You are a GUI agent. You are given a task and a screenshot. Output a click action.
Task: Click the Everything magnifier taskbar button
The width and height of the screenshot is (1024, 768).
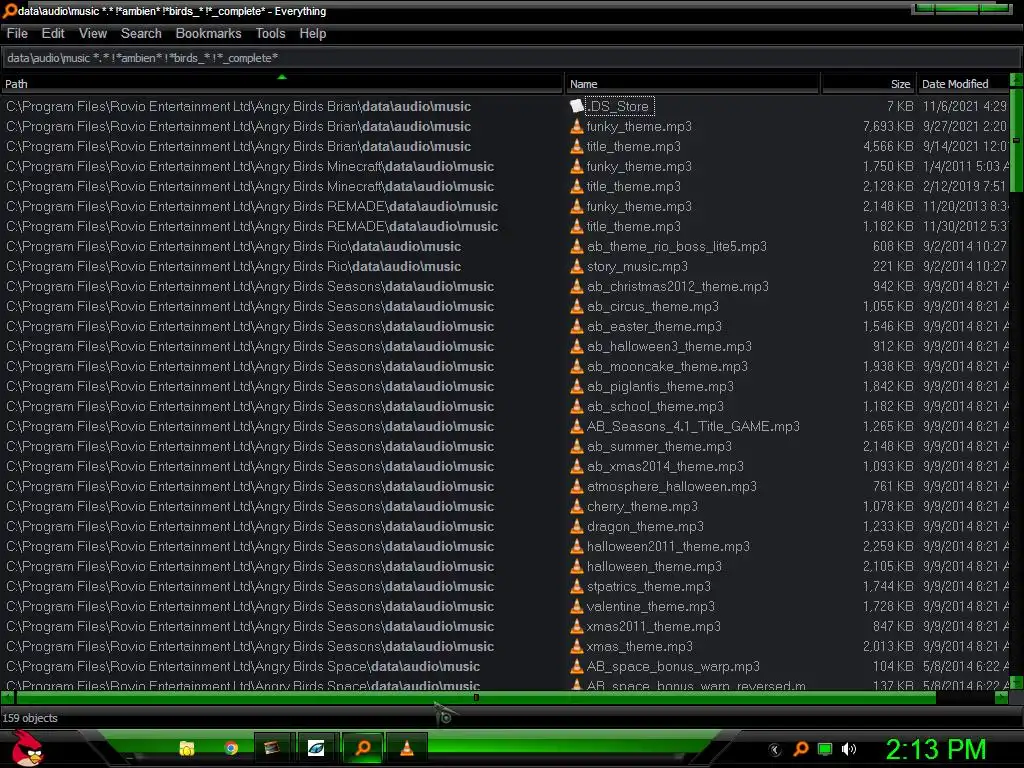pos(362,748)
